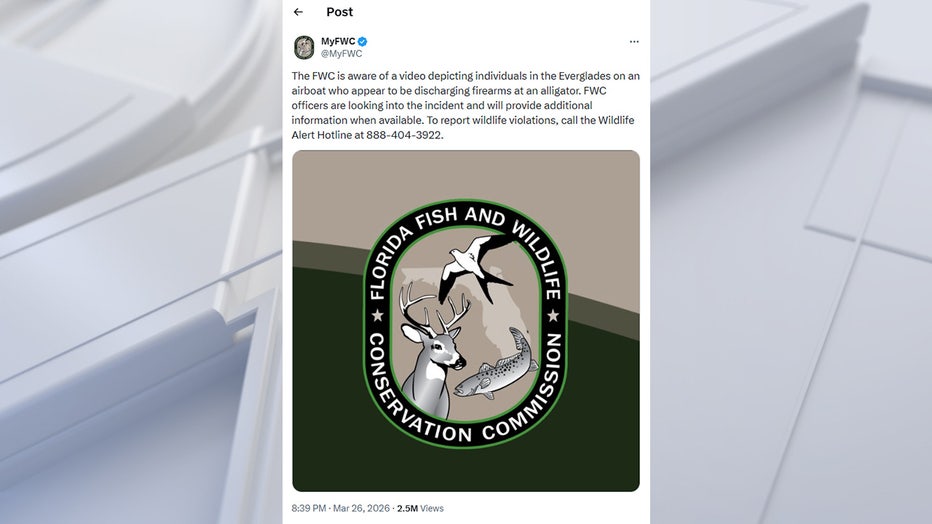The width and height of the screenshot is (932, 524).
Task: Click the @MyFWC handle
Action: tap(342, 53)
